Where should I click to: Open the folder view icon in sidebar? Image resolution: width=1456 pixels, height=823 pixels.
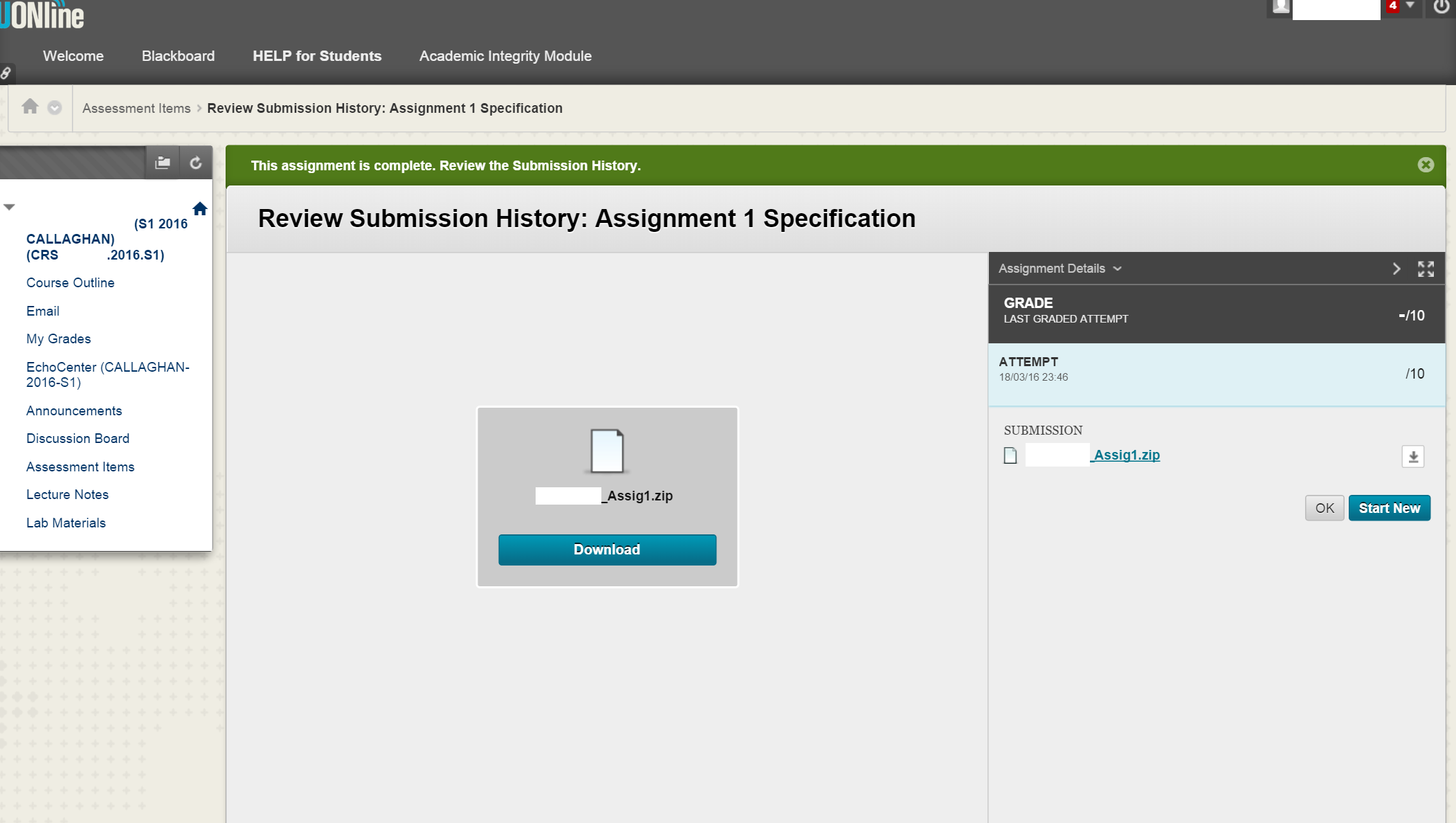point(163,163)
